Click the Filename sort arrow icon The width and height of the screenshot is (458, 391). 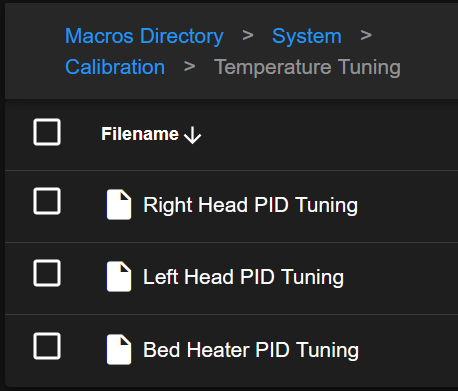click(x=193, y=135)
